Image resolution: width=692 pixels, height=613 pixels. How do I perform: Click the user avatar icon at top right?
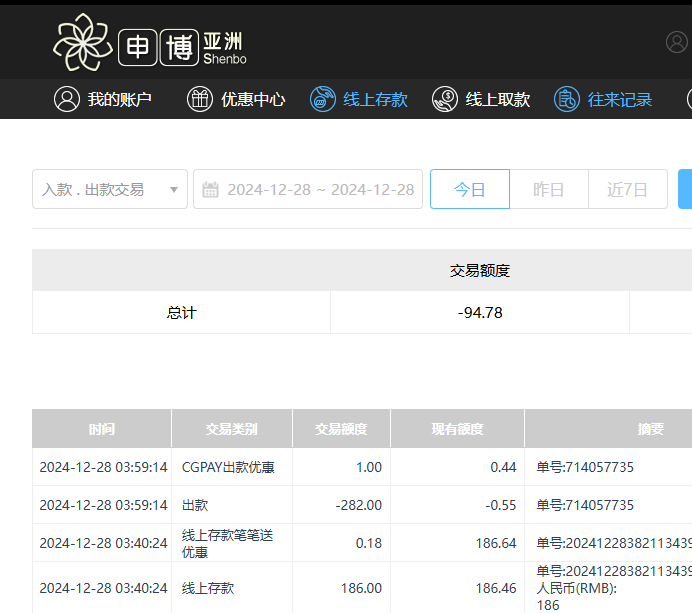[678, 42]
